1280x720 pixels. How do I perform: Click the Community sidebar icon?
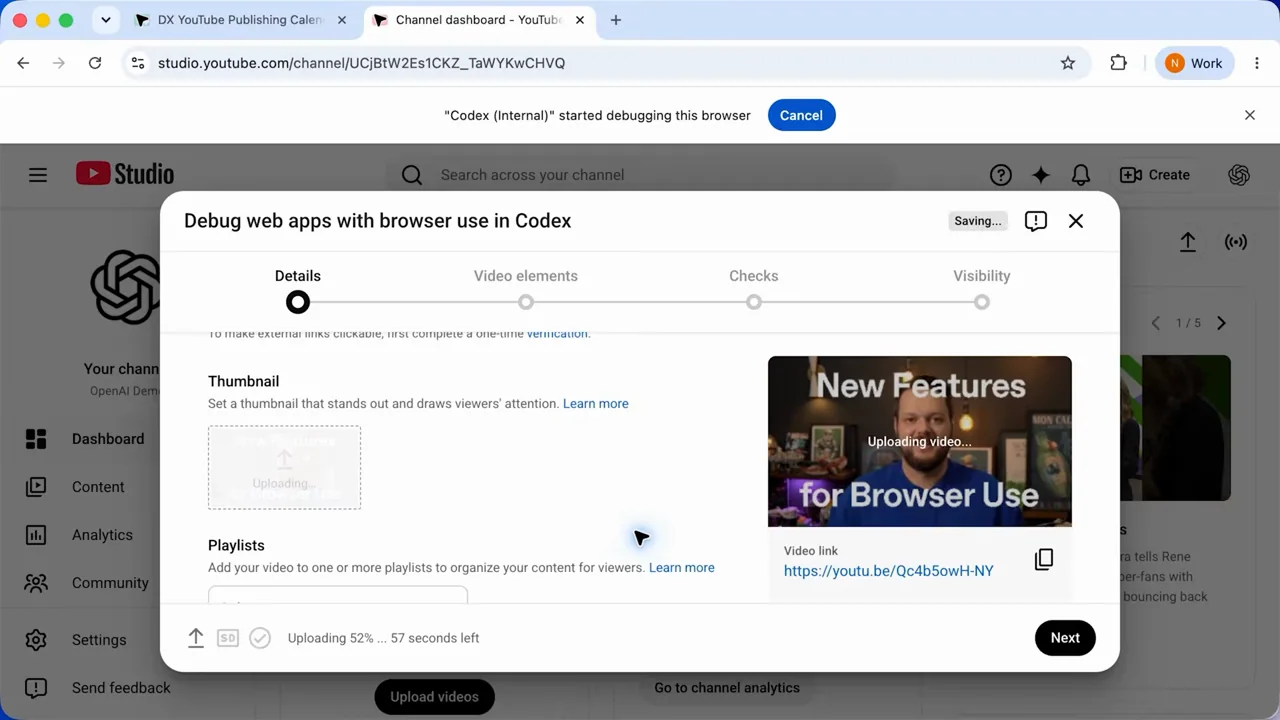click(36, 583)
